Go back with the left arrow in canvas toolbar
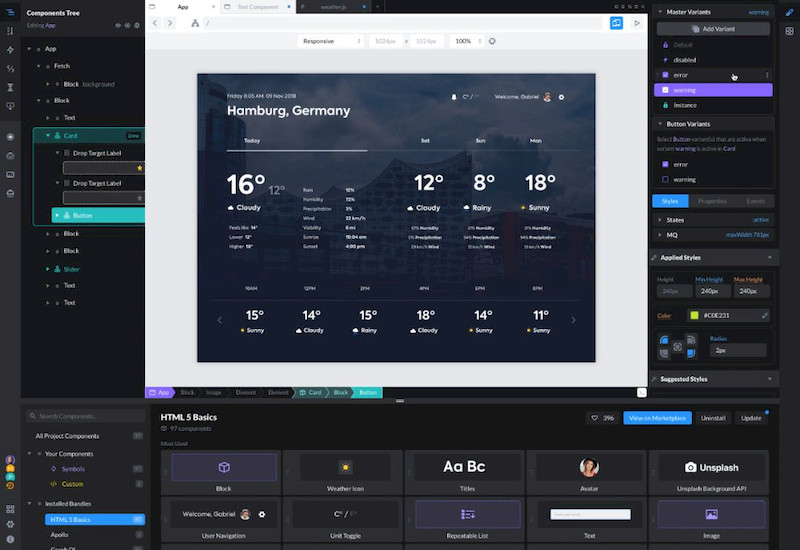800x550 pixels. click(156, 23)
